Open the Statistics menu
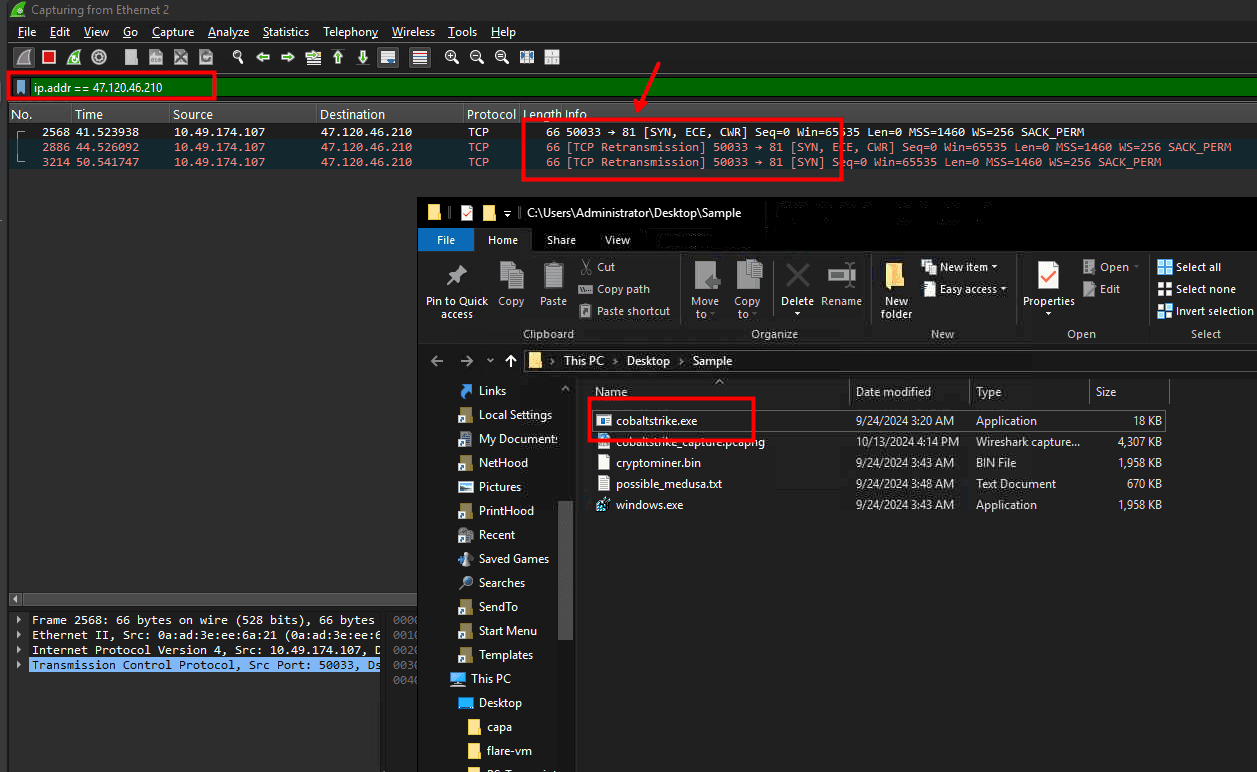The width and height of the screenshot is (1257, 772). point(286,32)
